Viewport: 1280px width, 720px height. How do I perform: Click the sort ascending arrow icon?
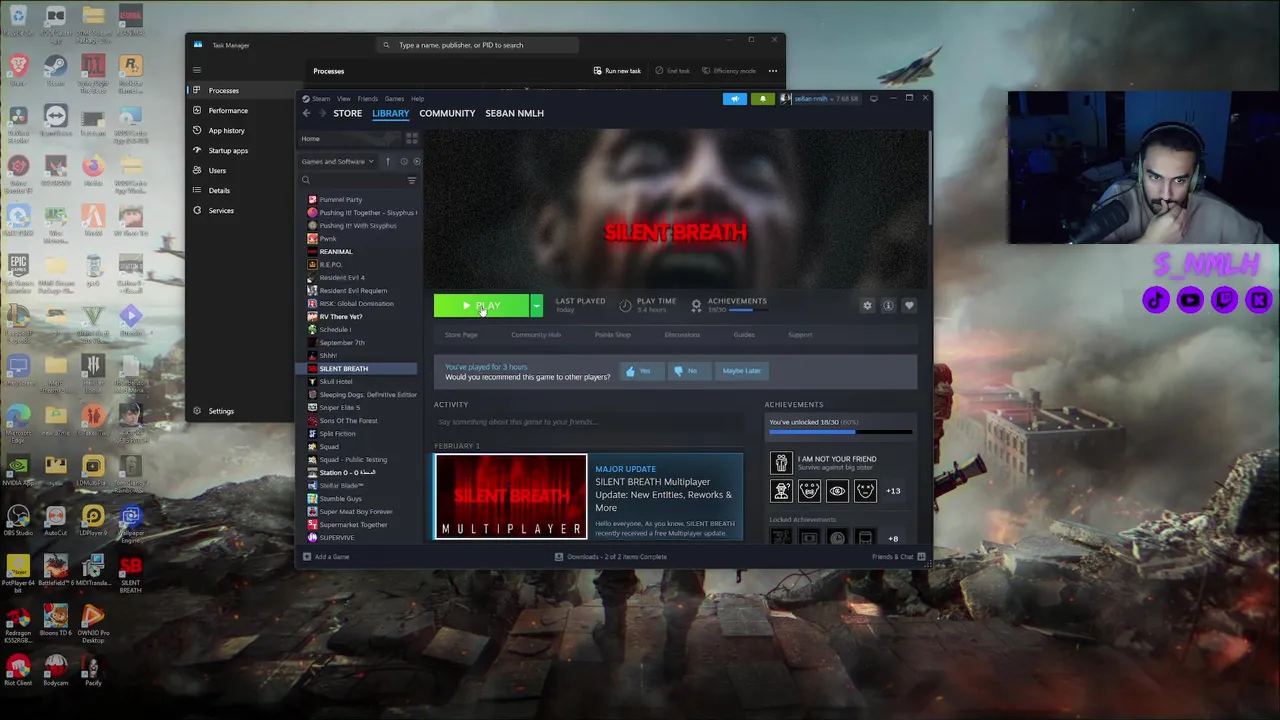click(x=388, y=162)
